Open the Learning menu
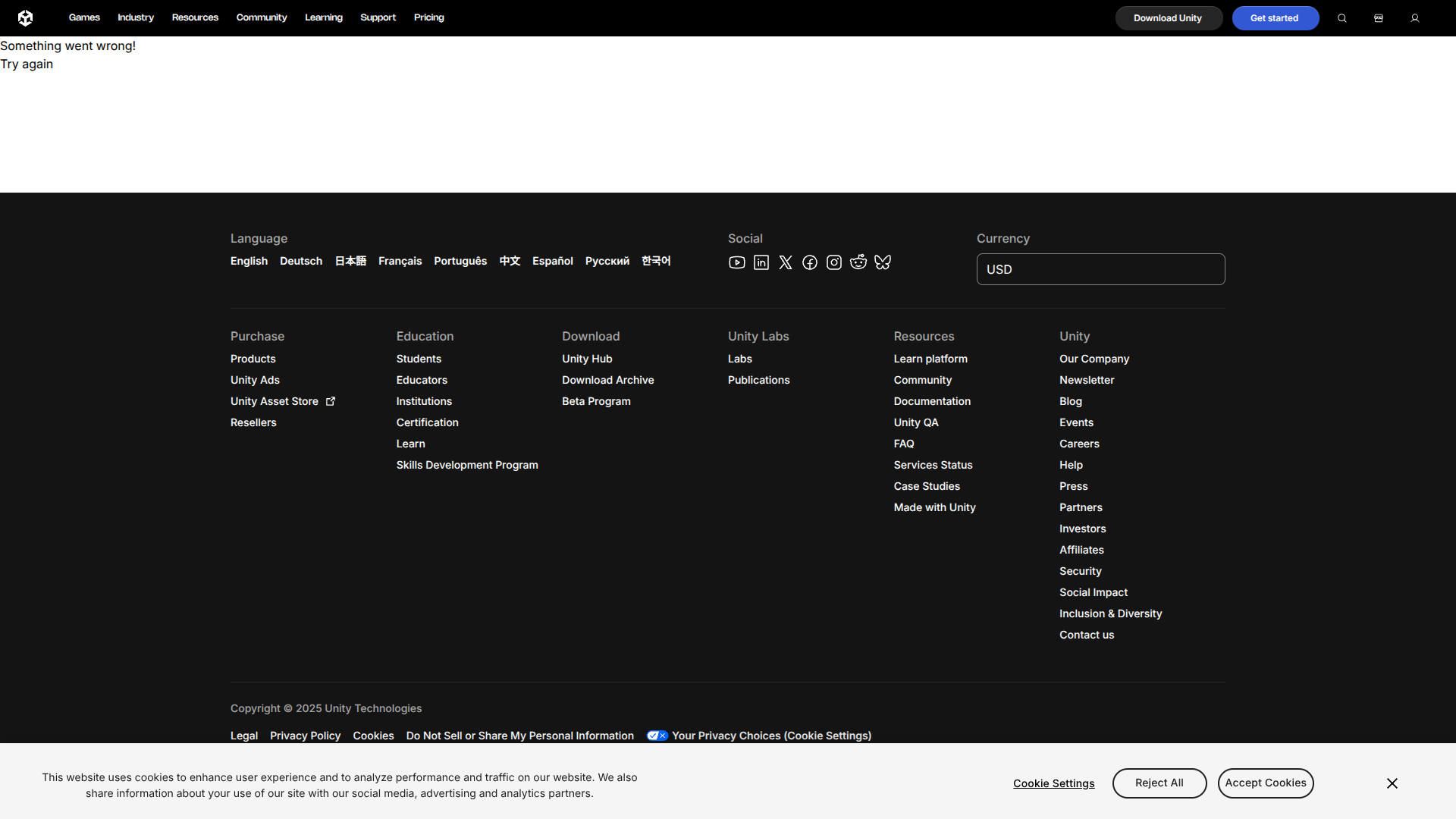Viewport: 1456px width, 819px height. 324,17
